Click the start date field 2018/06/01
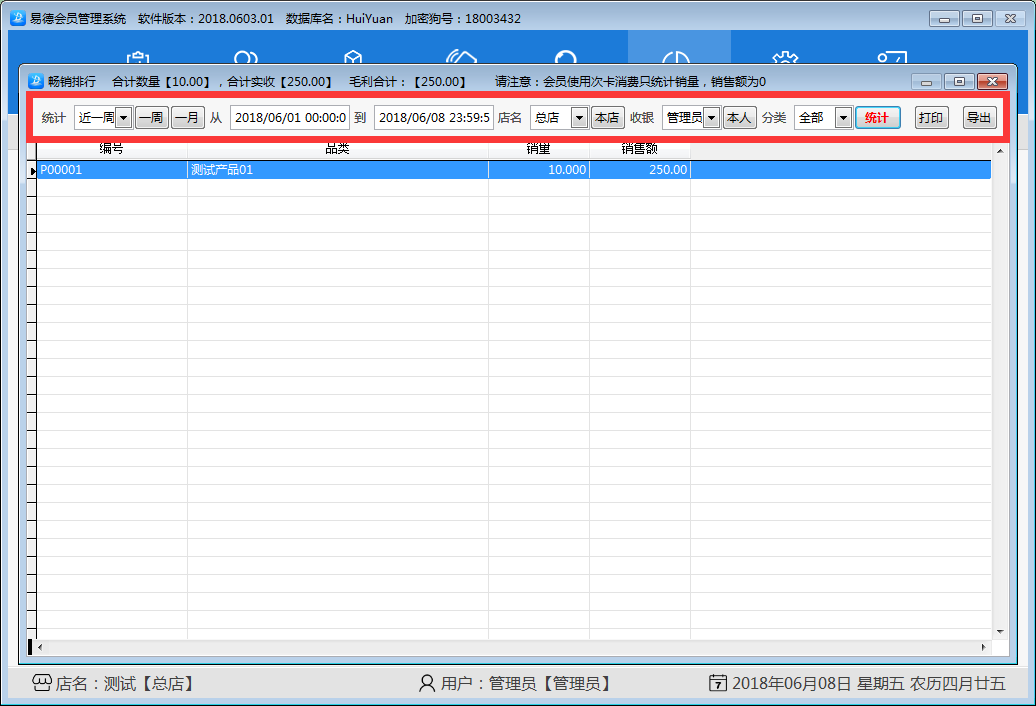The height and width of the screenshot is (706, 1036). tap(290, 118)
